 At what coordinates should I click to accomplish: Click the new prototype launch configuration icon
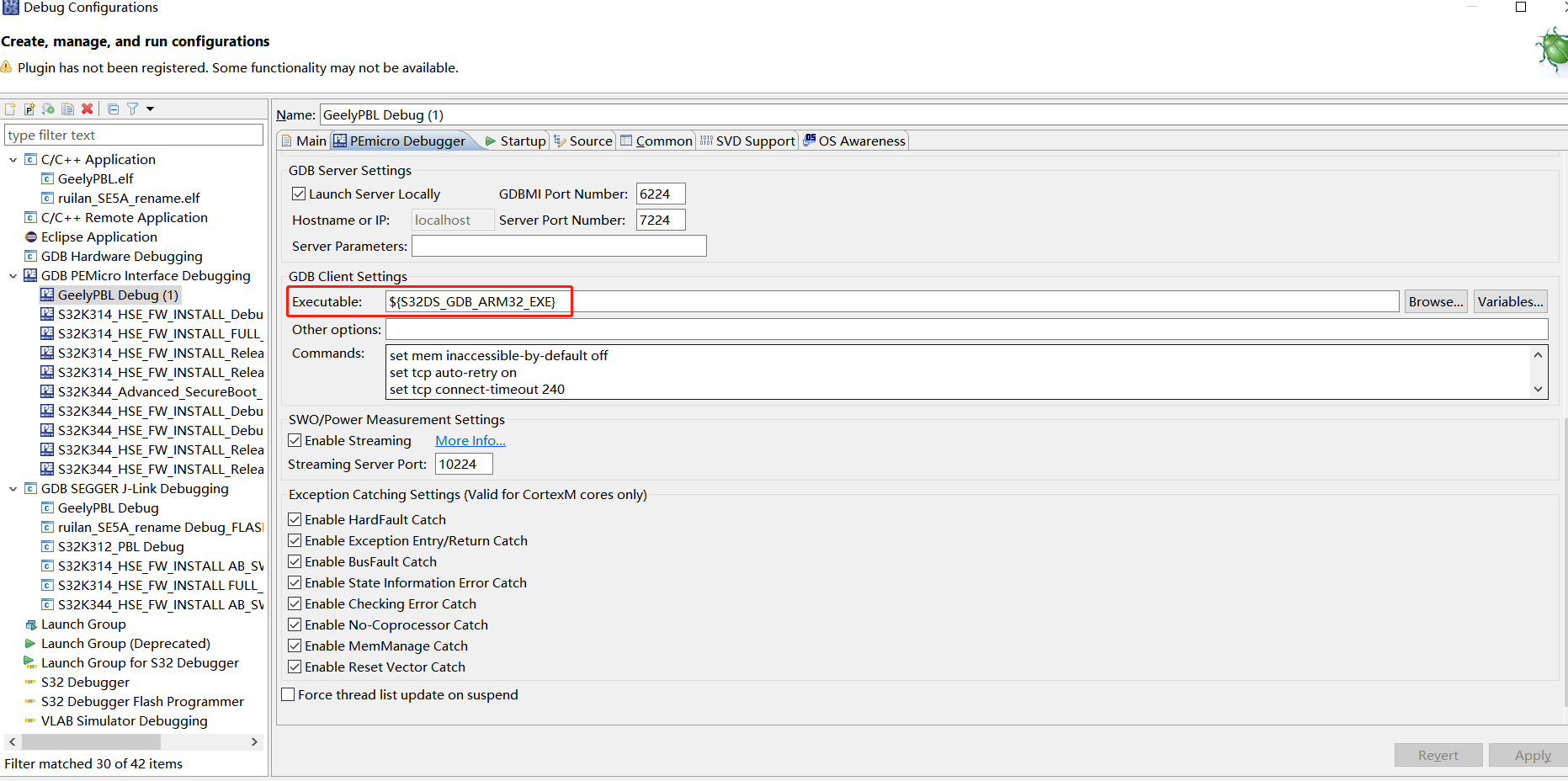tap(29, 109)
